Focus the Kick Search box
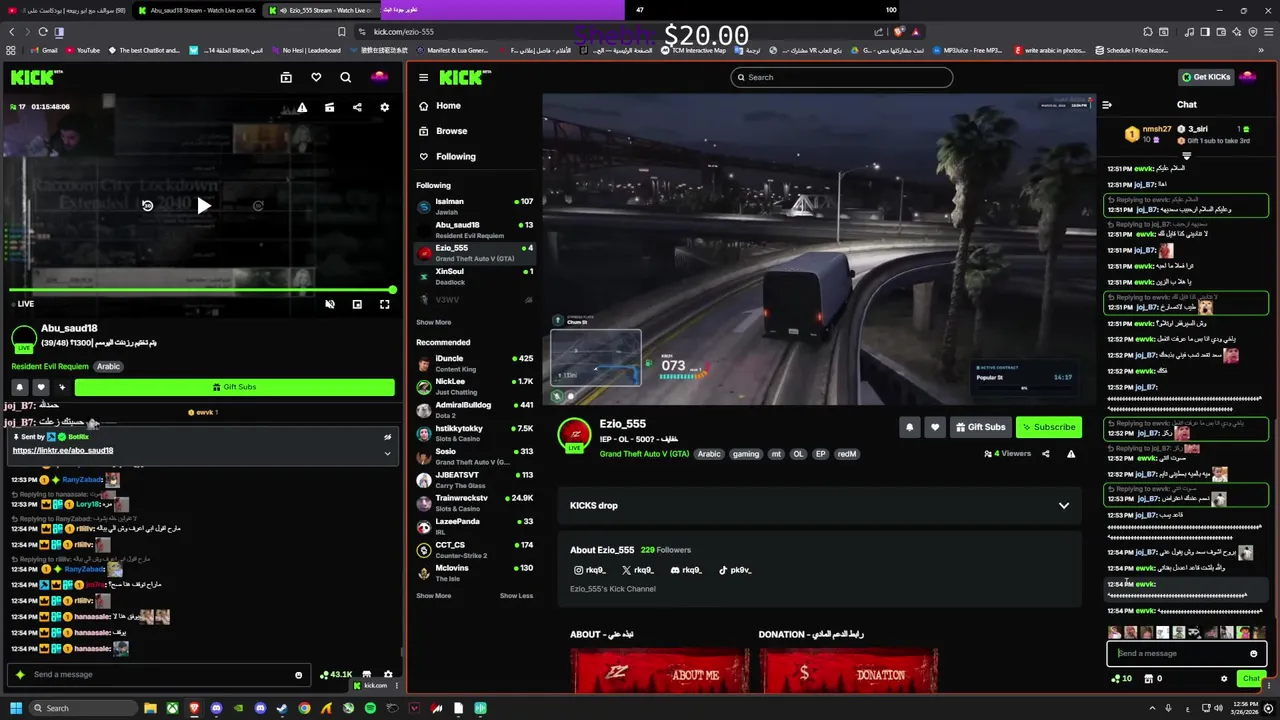The width and height of the screenshot is (1280, 720). tap(841, 77)
